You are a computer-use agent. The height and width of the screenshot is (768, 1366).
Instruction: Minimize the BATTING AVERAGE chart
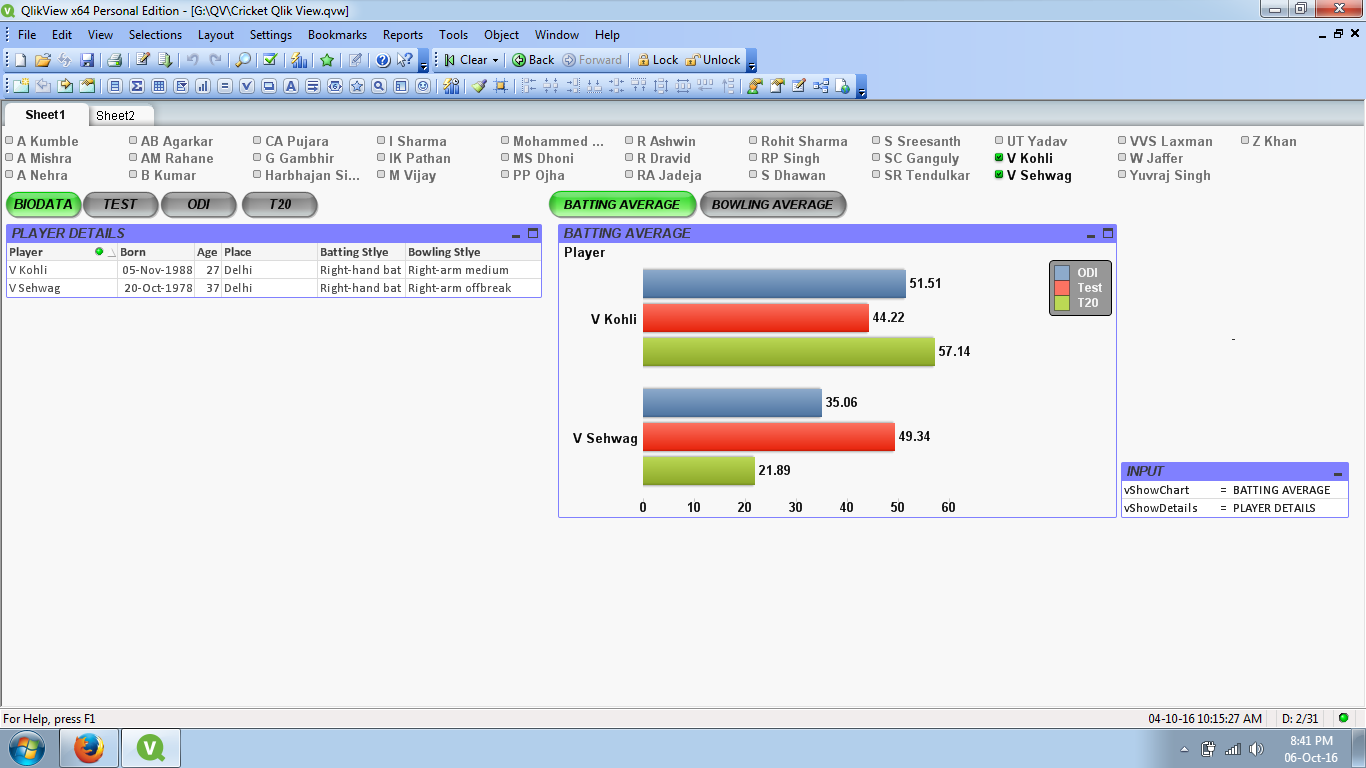pyautogui.click(x=1091, y=234)
